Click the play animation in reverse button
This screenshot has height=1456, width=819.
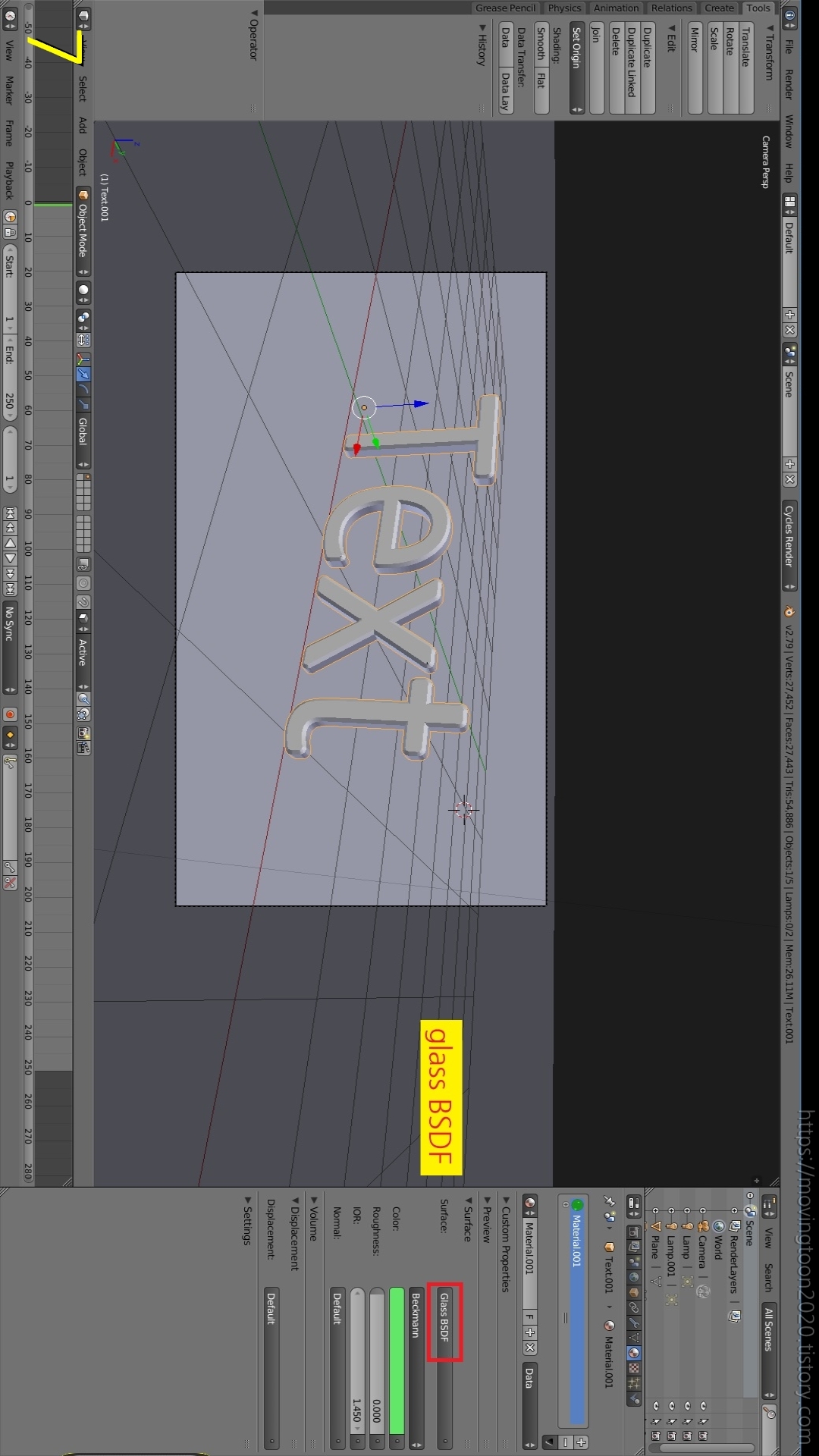tap(10, 542)
